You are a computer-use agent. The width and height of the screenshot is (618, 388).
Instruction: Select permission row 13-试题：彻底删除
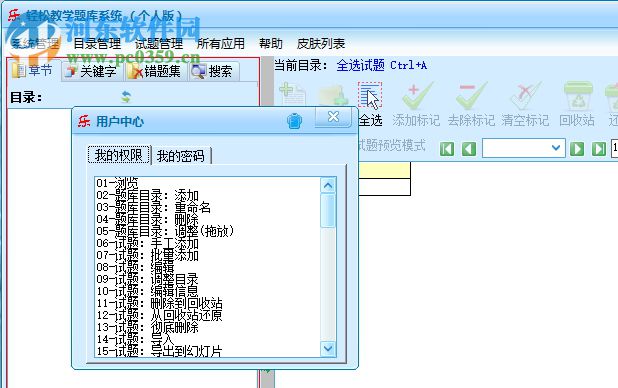pyautogui.click(x=208, y=327)
